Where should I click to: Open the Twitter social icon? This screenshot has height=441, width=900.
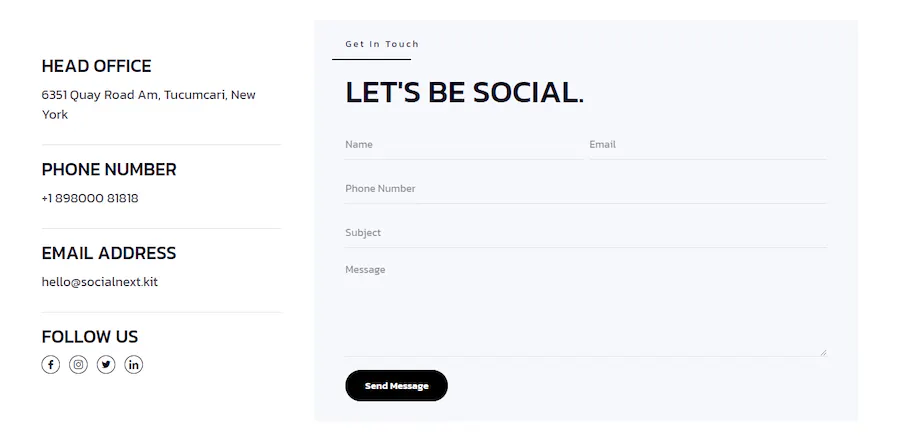pos(106,365)
